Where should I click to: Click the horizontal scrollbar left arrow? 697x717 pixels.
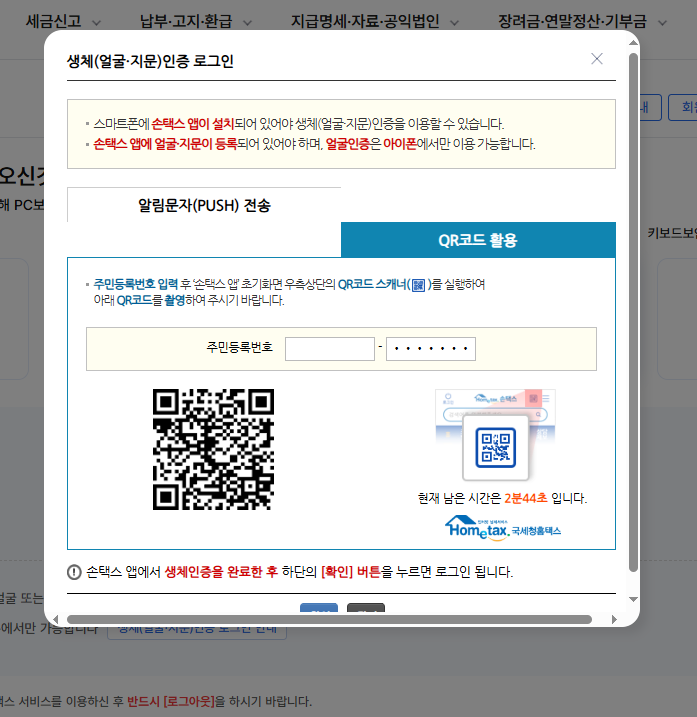[x=56, y=619]
